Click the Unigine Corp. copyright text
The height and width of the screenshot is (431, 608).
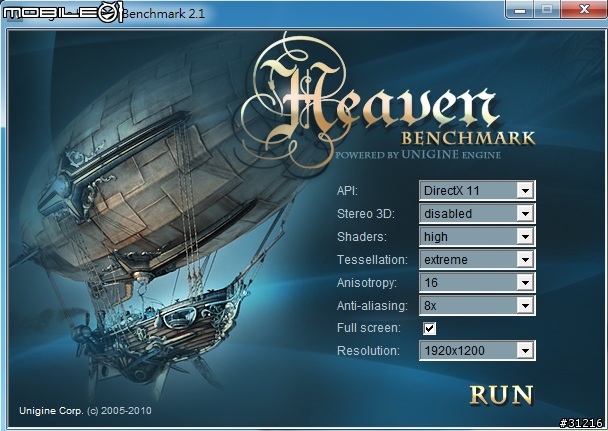(x=85, y=411)
